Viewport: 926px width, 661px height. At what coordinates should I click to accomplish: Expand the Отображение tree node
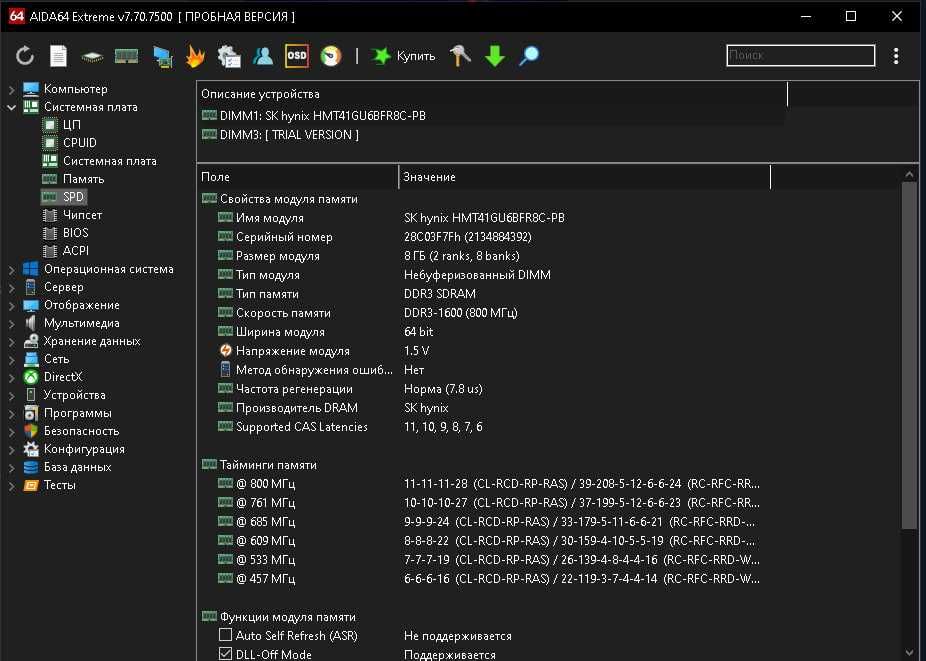[x=11, y=306]
